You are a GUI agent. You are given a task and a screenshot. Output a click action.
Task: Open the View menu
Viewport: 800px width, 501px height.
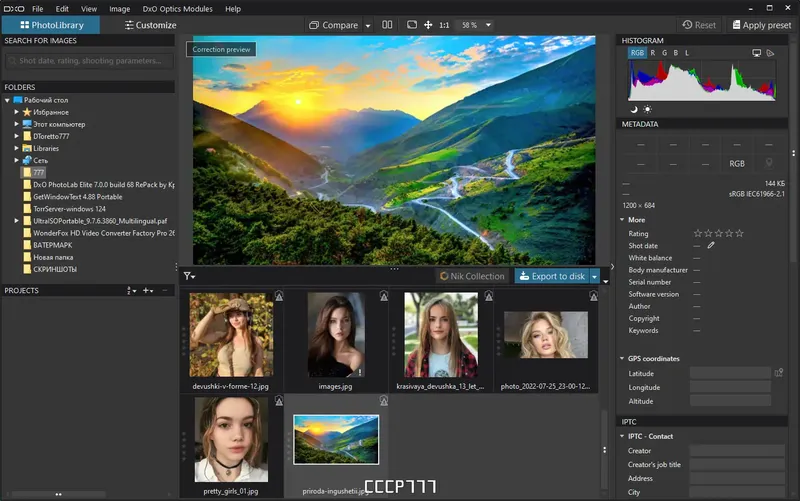(x=89, y=9)
